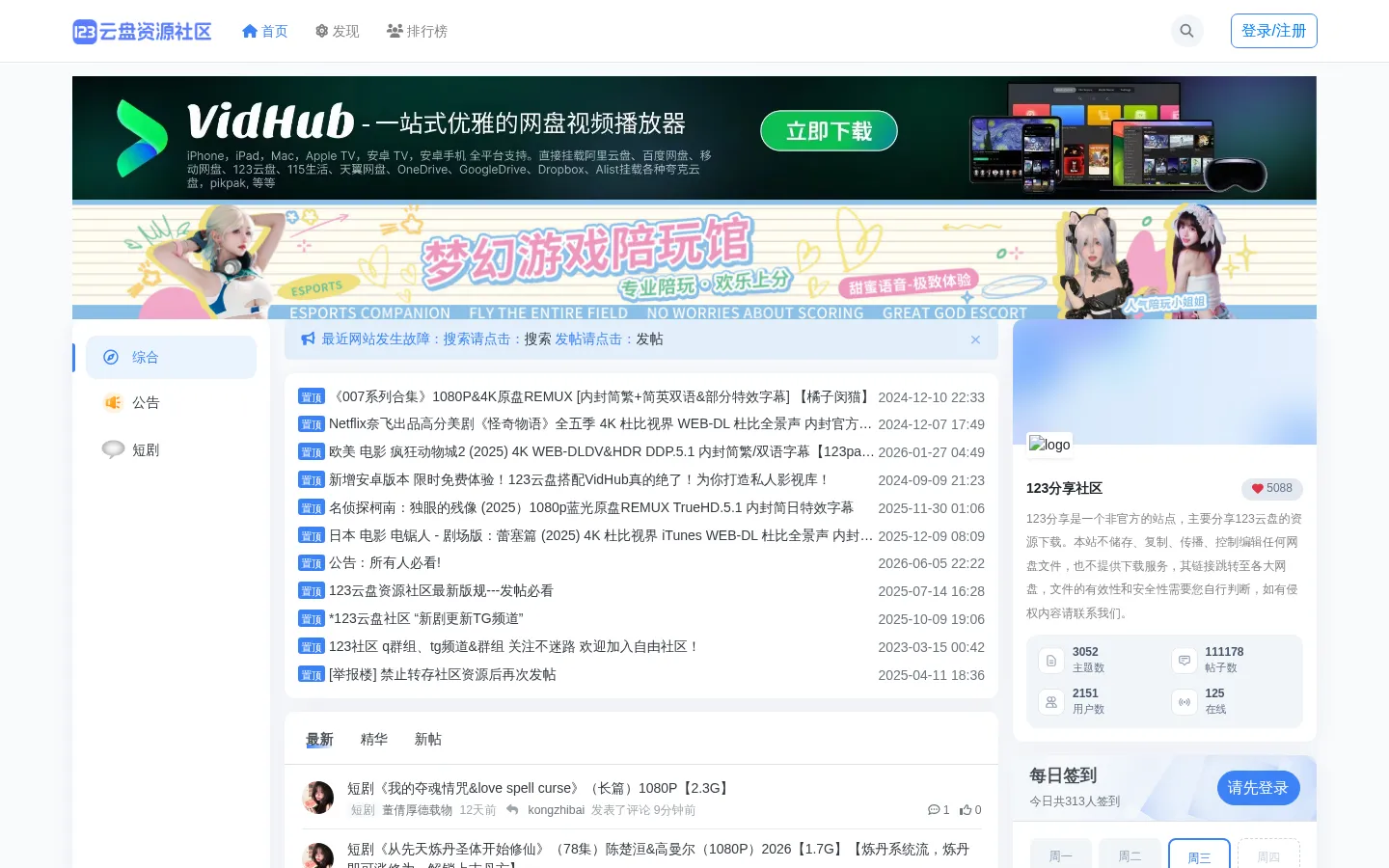The height and width of the screenshot is (868, 1389).
Task: Click the compass icon beside 综合
Action: 111,357
